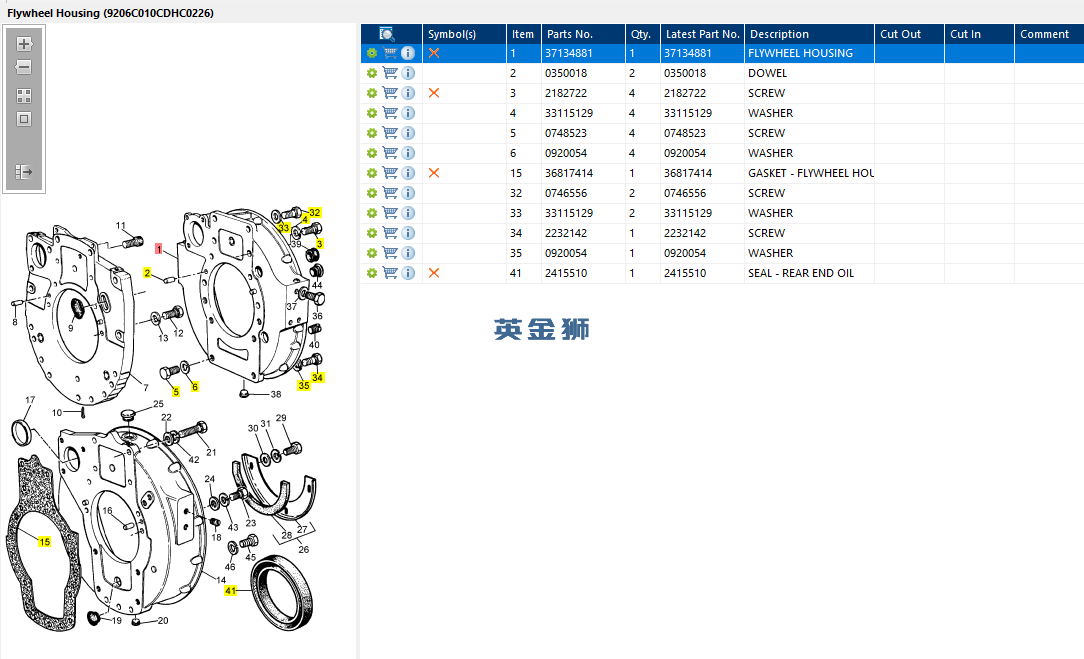Sort table by Parts No. column
This screenshot has height=659, width=1084.
click(x=570, y=34)
